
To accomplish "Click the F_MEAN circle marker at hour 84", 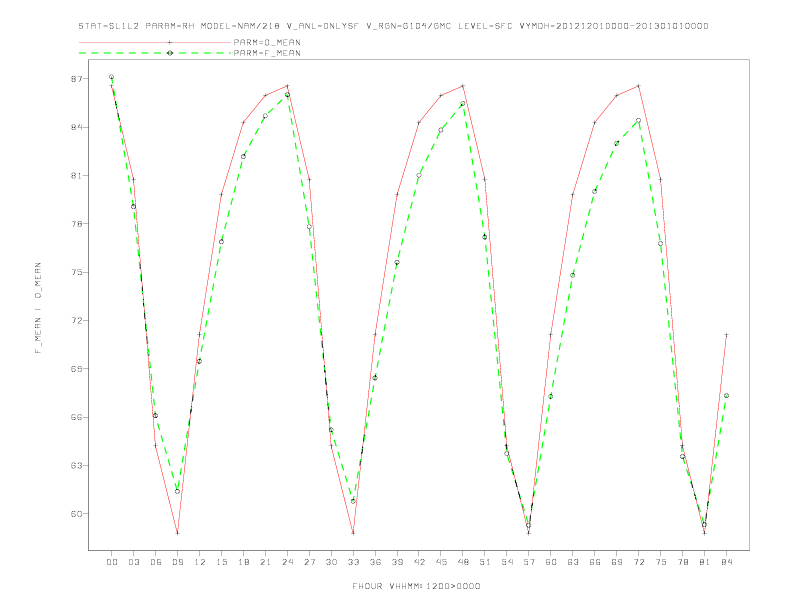I will click(x=726, y=395).
